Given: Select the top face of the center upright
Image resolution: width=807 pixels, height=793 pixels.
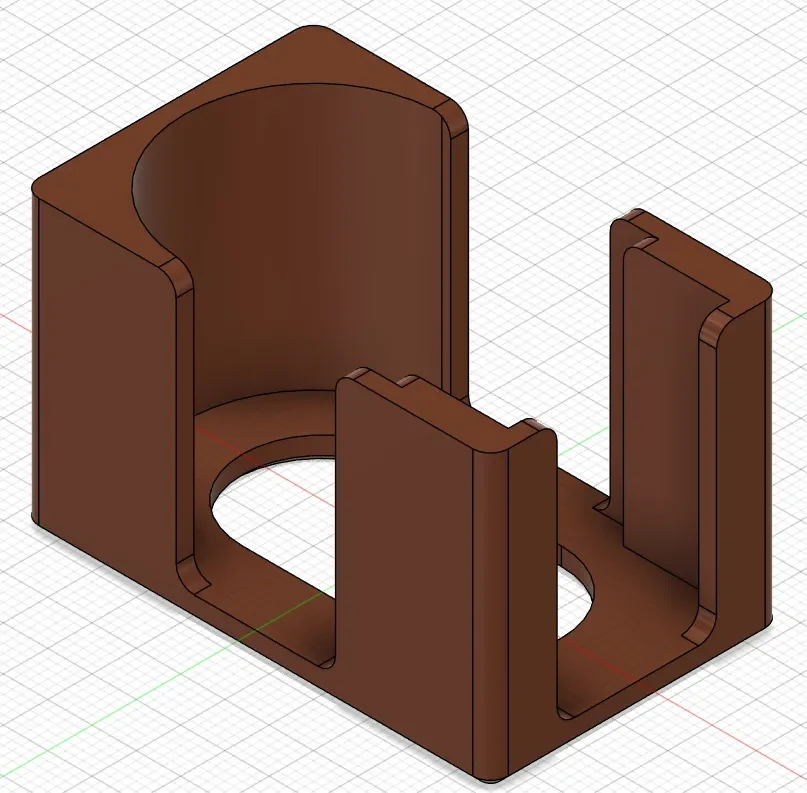Looking at the screenshot, I should tap(443, 407).
